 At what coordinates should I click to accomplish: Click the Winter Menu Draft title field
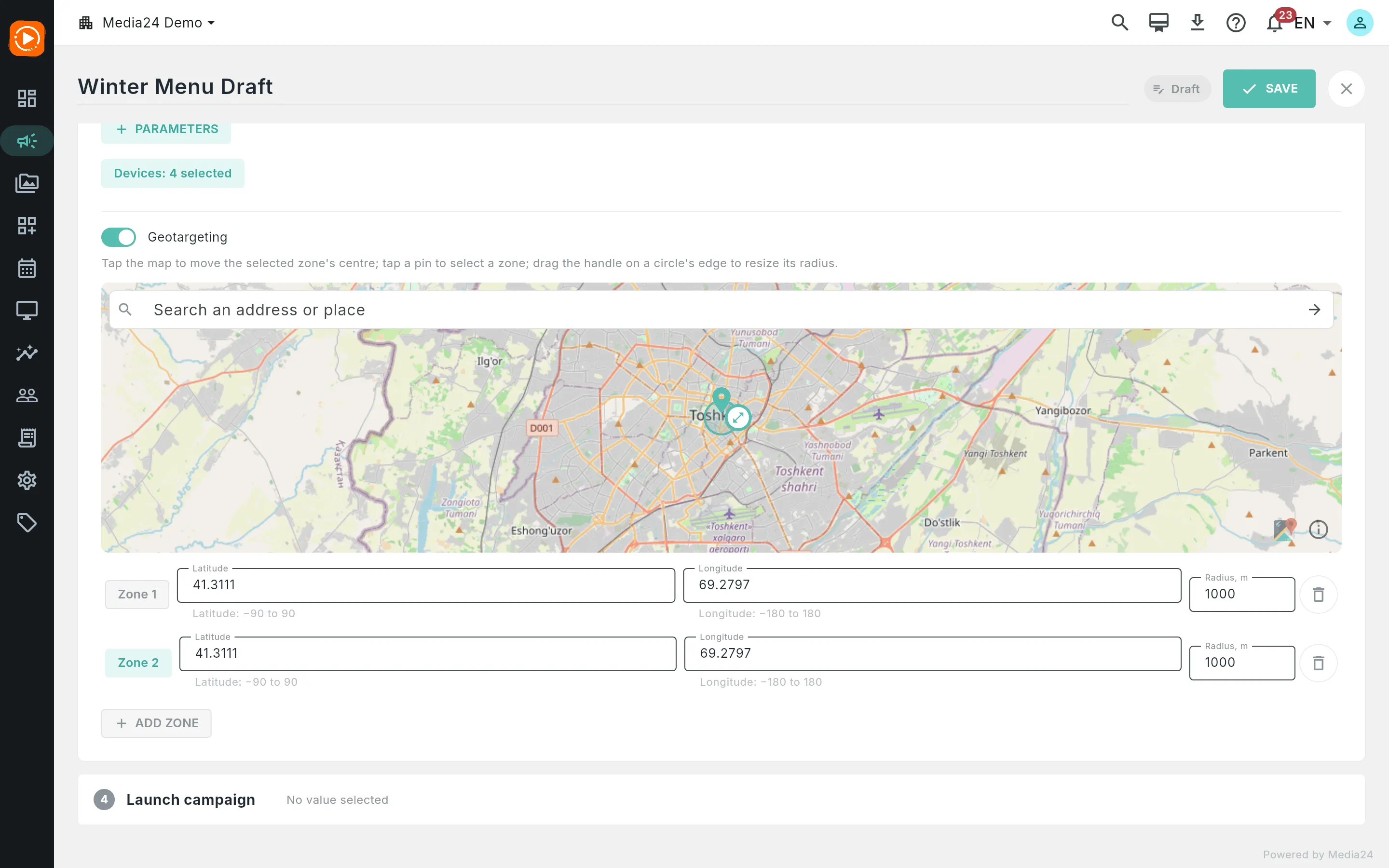click(x=603, y=87)
